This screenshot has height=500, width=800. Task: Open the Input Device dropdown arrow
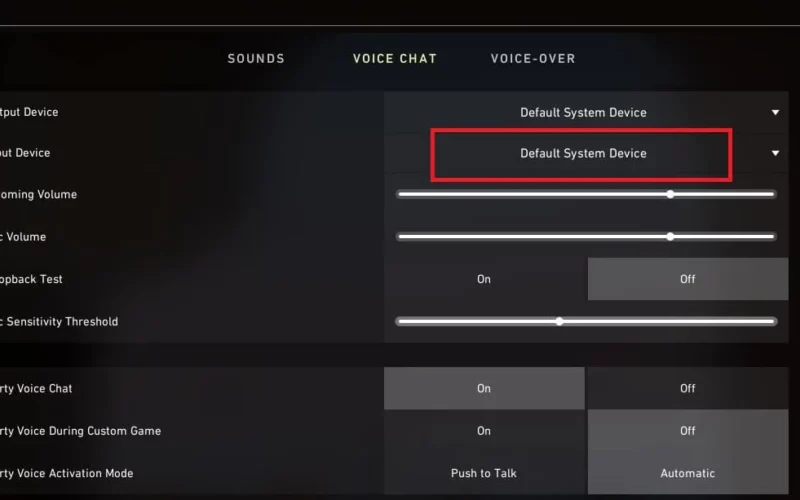(x=775, y=153)
